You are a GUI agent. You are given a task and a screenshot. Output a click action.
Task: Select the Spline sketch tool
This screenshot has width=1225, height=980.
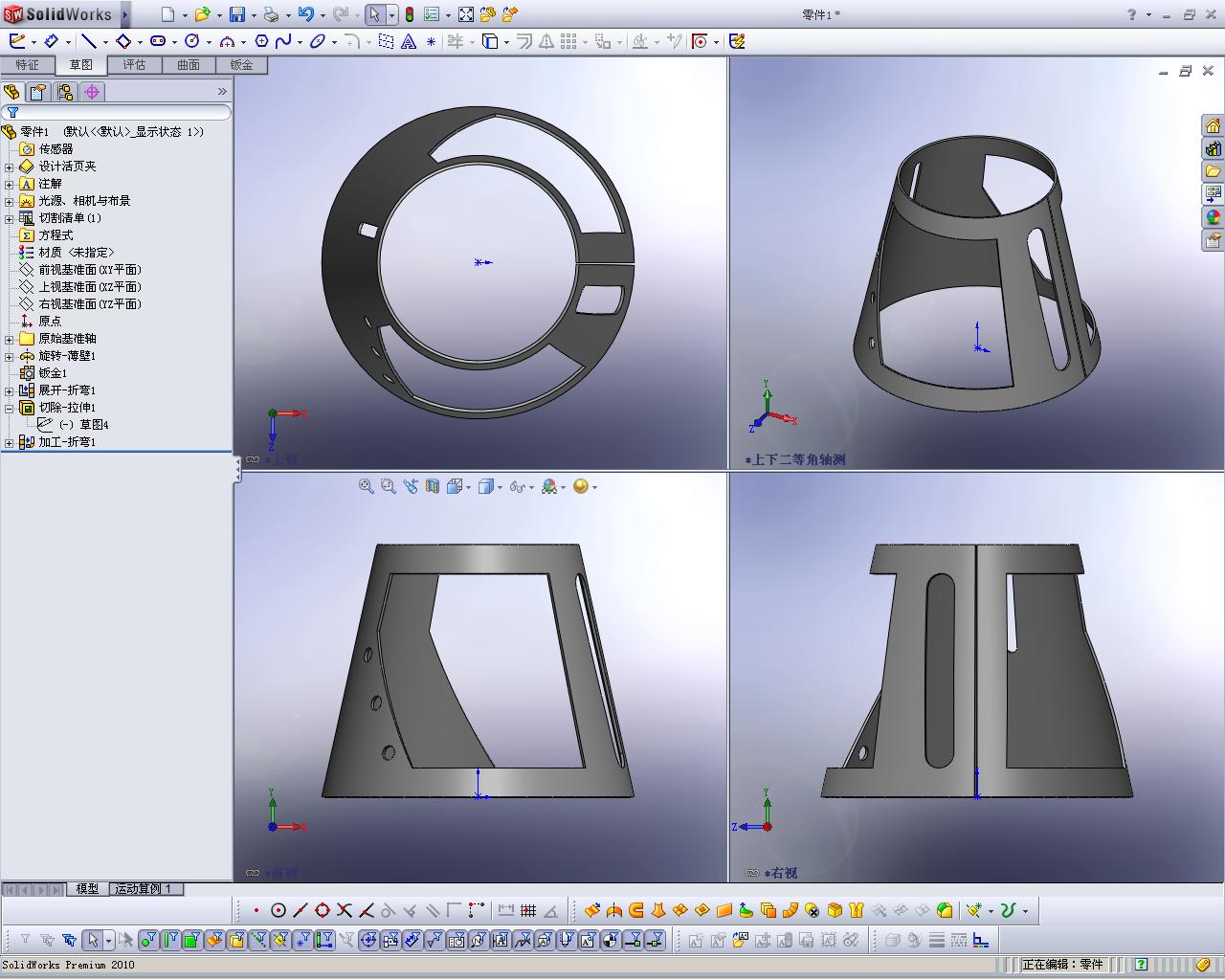283,41
